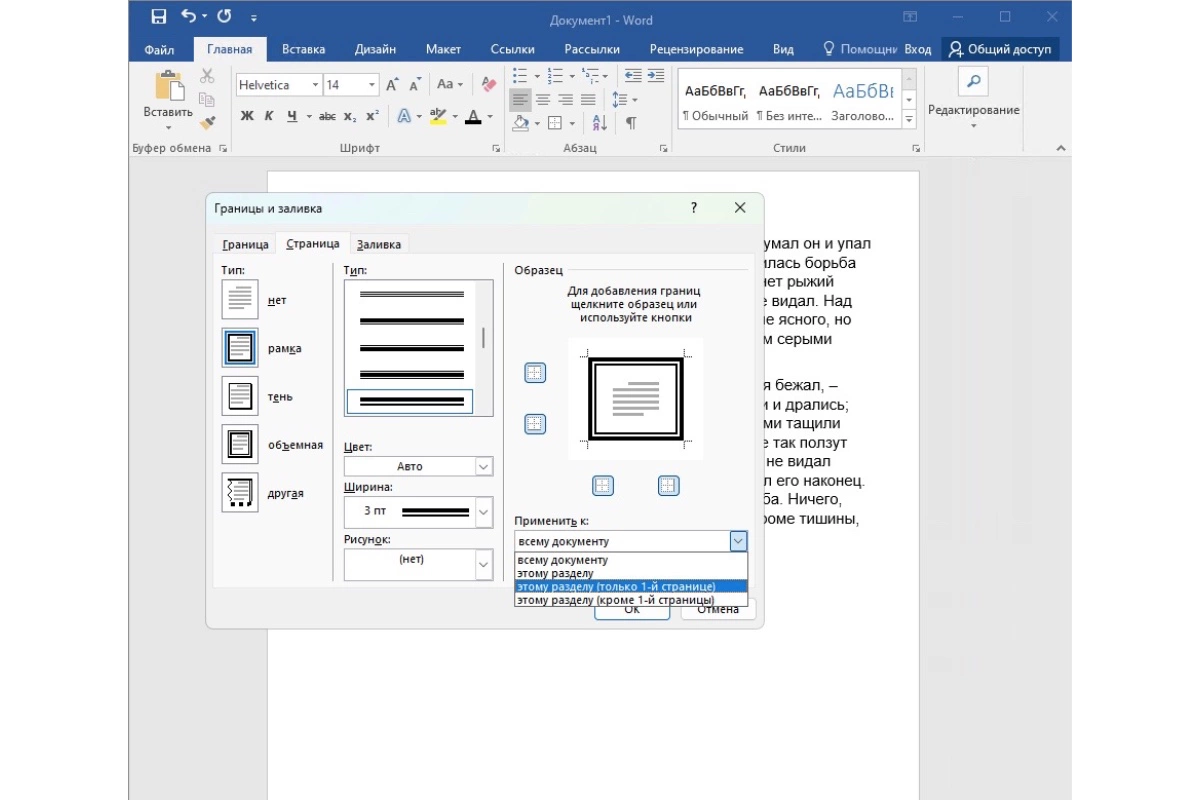Open the Вставка ribbon tab
Image resolution: width=1200 pixels, height=800 pixels.
[x=304, y=49]
